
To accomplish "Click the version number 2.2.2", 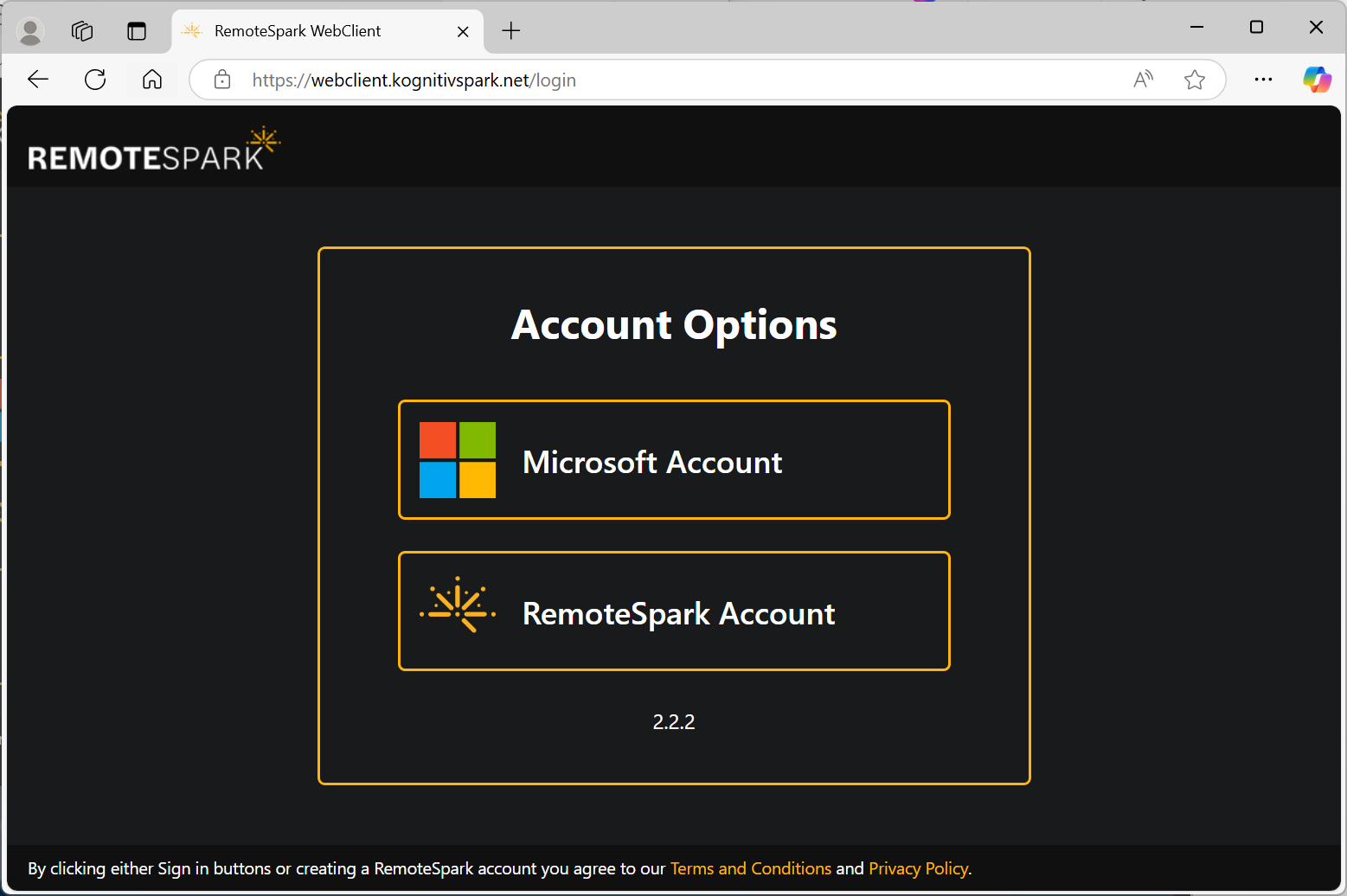I will tap(674, 721).
